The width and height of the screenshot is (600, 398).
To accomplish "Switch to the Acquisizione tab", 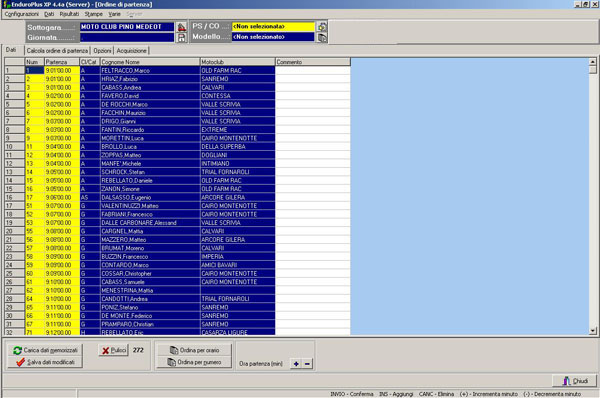I will pyautogui.click(x=131, y=51).
